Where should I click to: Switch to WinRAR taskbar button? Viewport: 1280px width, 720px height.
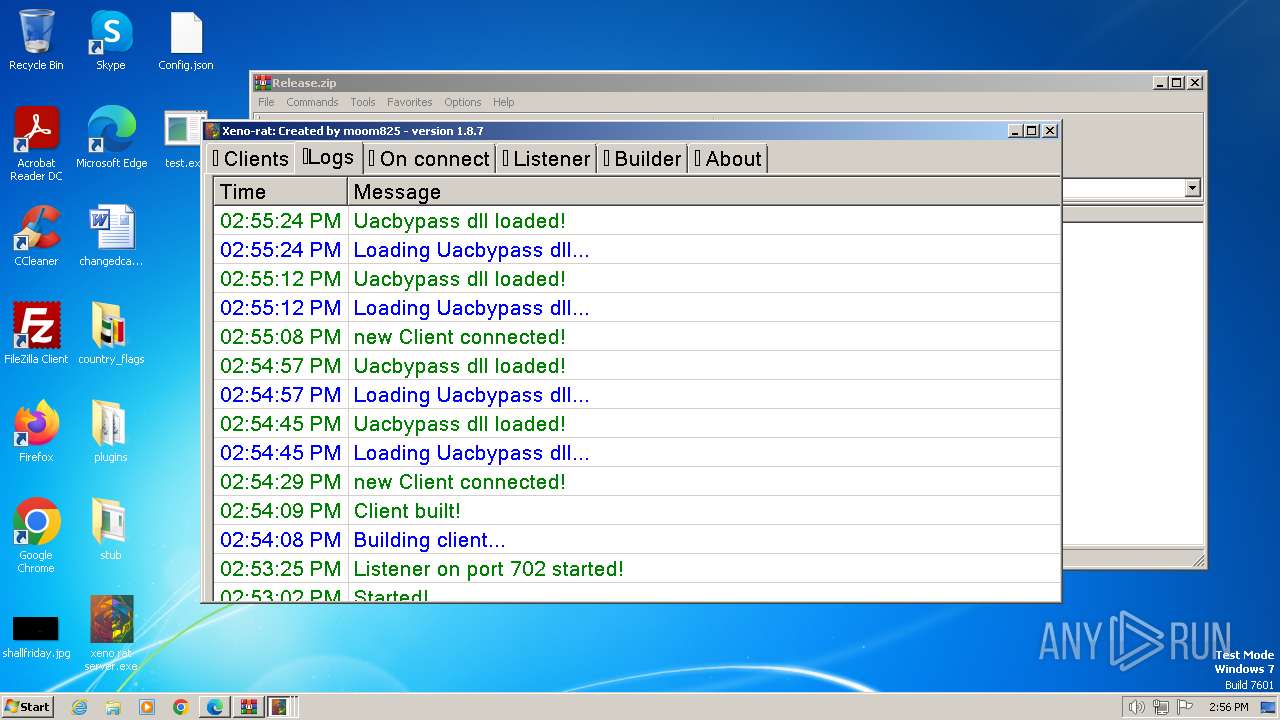(248, 707)
